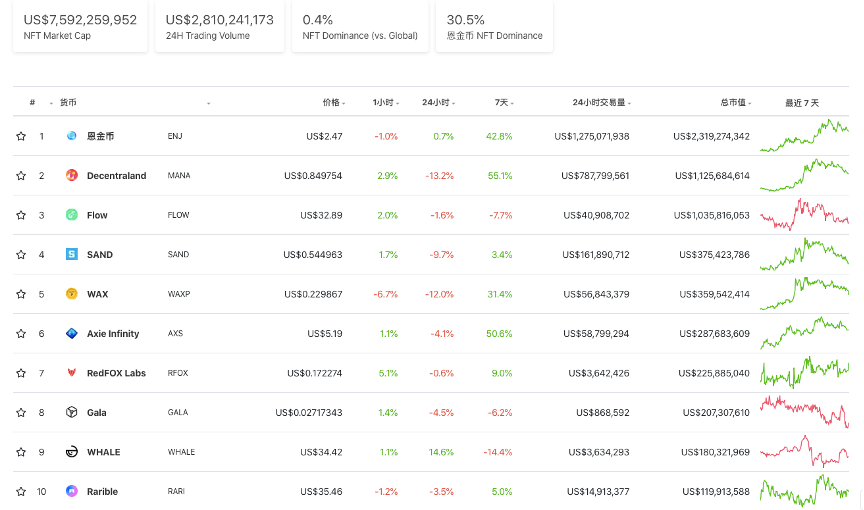Star the RedFOX Labs row

pyautogui.click(x=21, y=373)
